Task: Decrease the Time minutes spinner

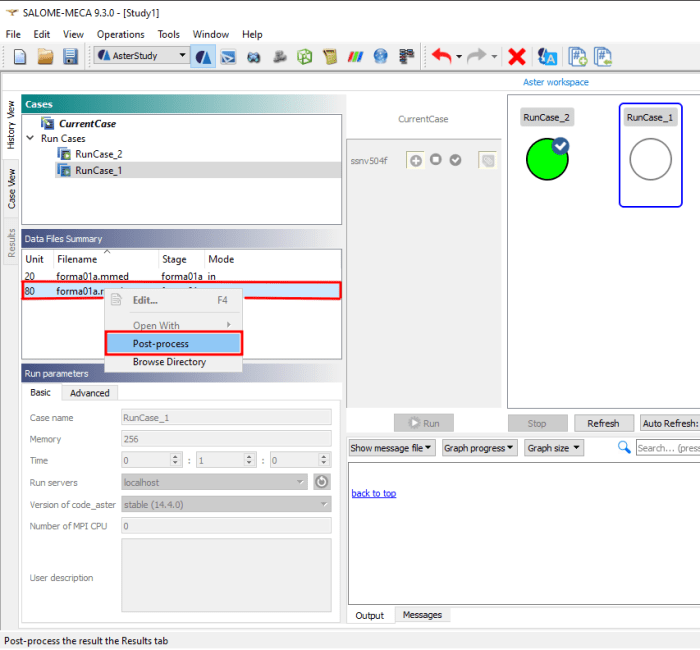Action: (x=250, y=463)
